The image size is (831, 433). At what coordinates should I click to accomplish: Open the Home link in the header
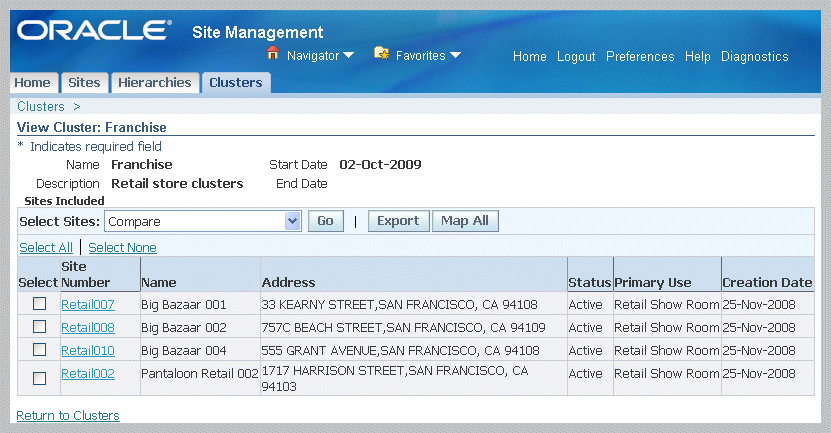point(529,56)
